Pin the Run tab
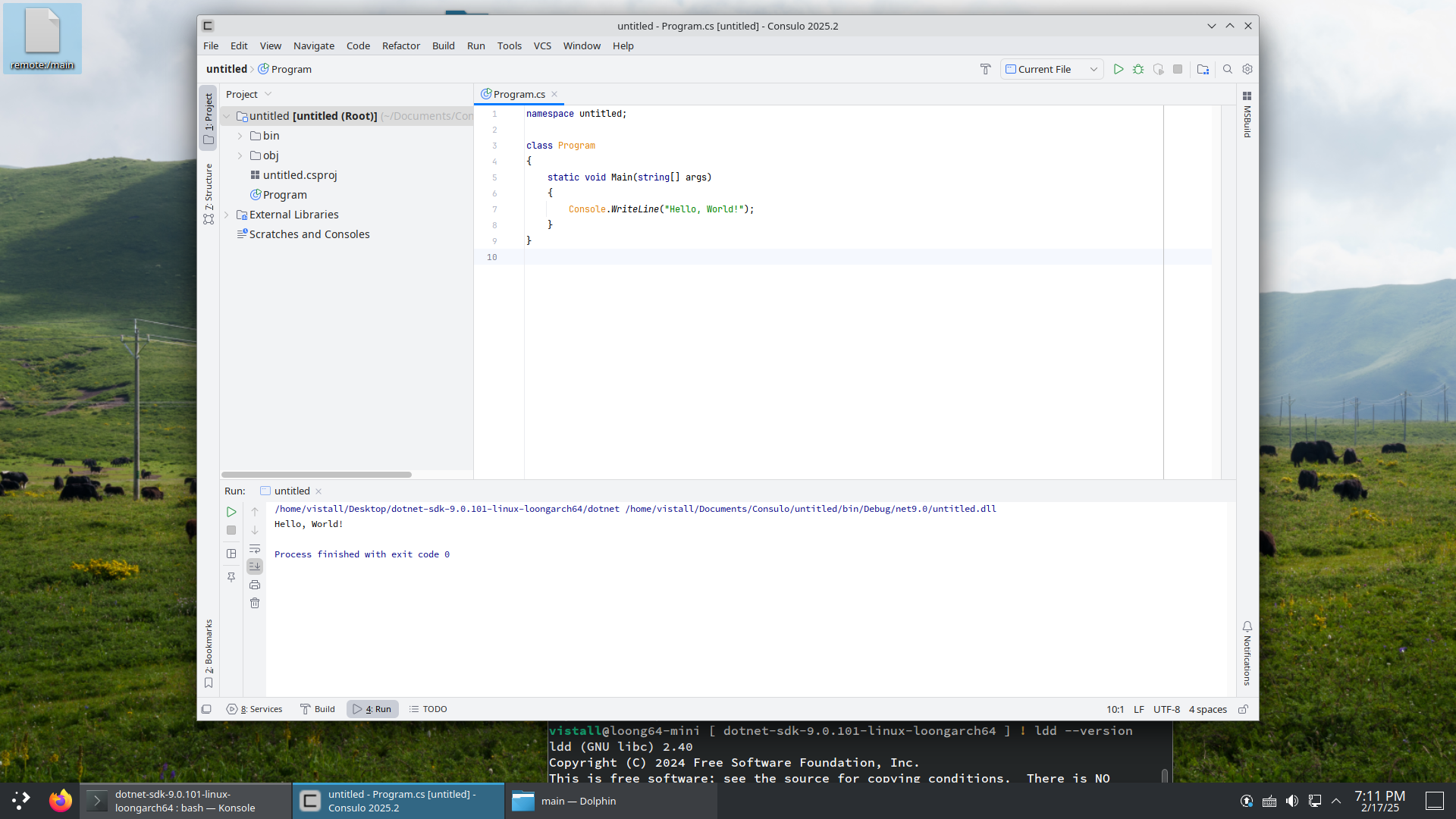Viewport: 1456px width, 819px height. point(231,577)
